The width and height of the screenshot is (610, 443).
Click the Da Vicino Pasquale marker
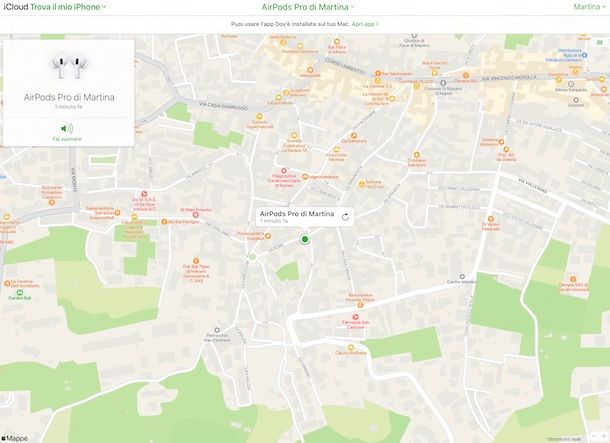(x=491, y=219)
